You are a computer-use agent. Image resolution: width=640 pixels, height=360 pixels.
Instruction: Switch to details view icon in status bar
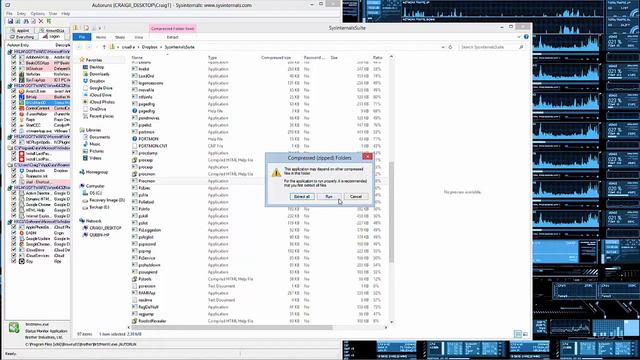[518, 334]
